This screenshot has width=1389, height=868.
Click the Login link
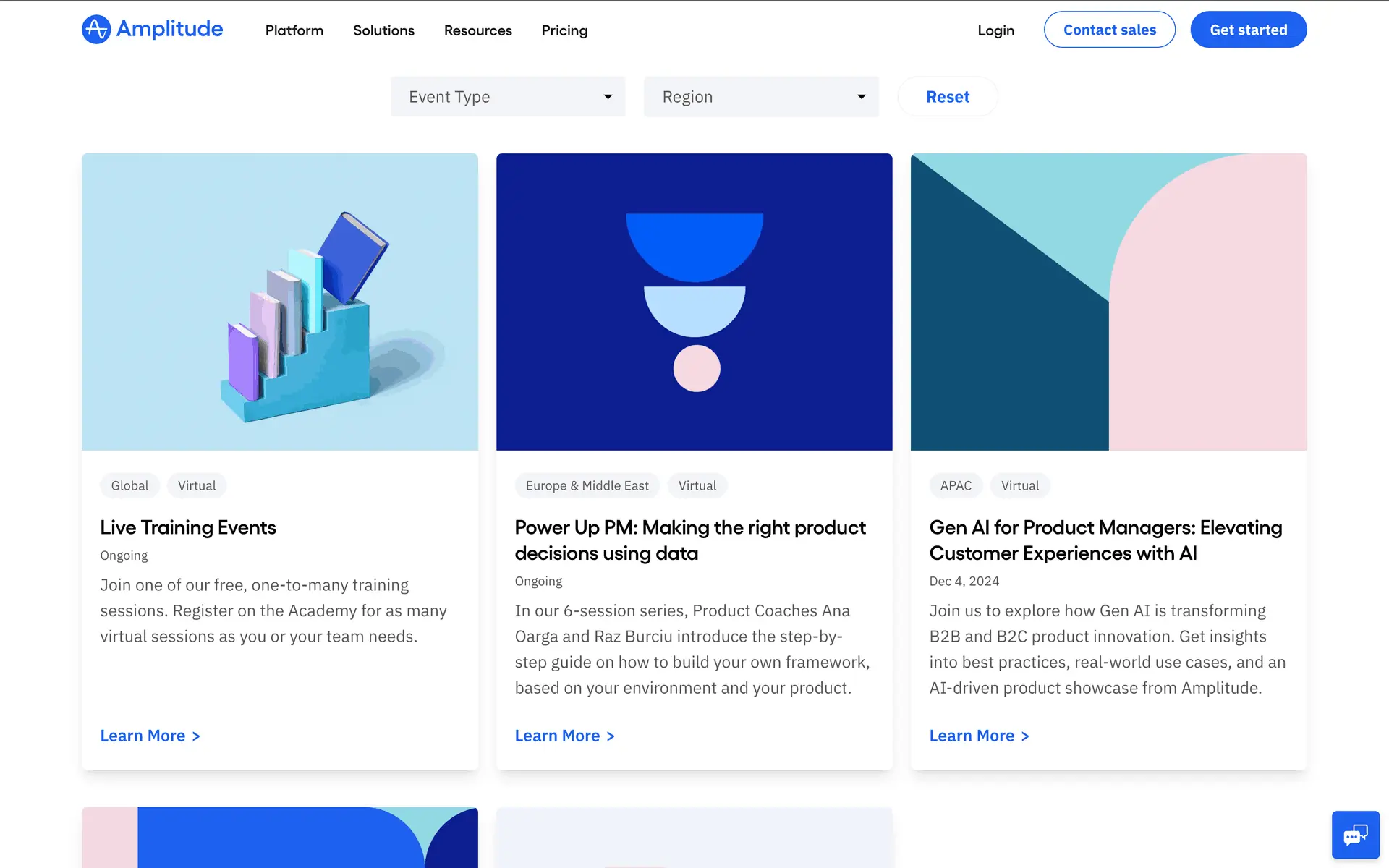coord(995,30)
